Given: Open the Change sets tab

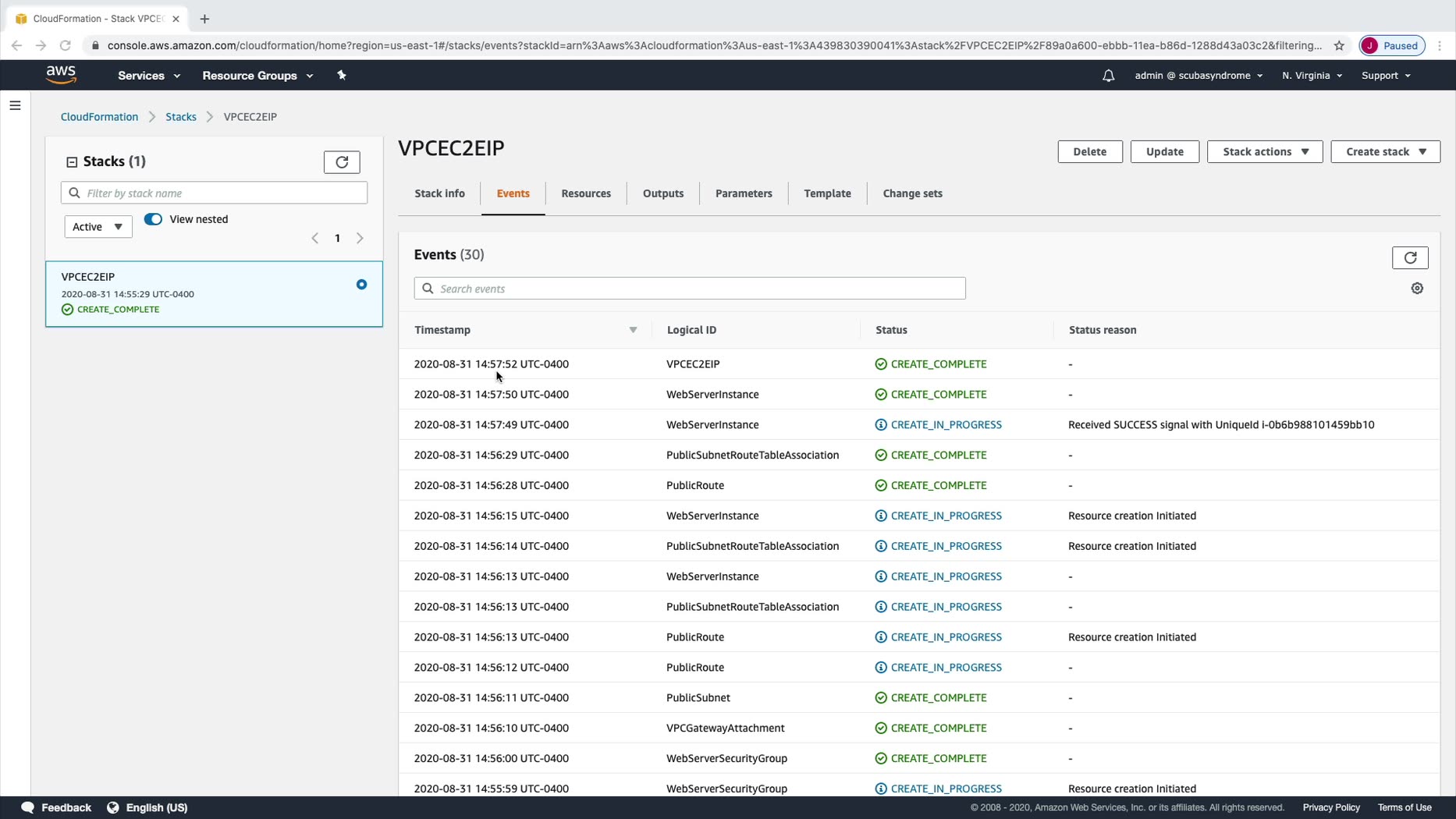Looking at the screenshot, I should (x=912, y=193).
